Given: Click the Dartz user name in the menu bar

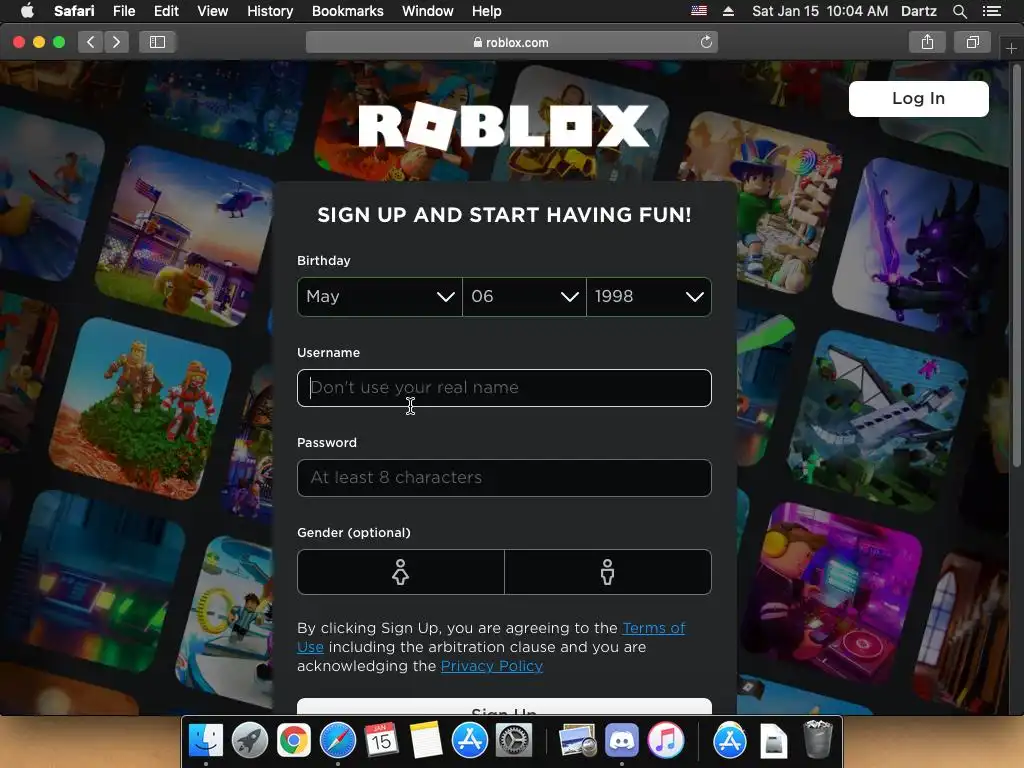Looking at the screenshot, I should tap(918, 11).
